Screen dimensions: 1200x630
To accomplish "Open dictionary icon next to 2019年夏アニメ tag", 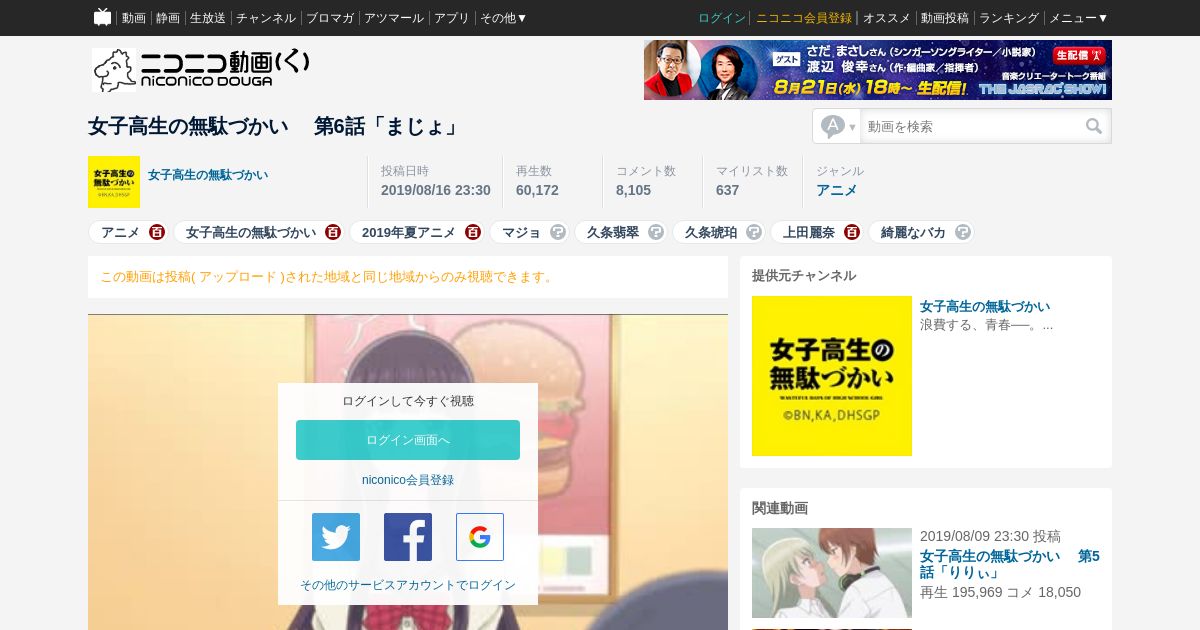I will coord(473,232).
